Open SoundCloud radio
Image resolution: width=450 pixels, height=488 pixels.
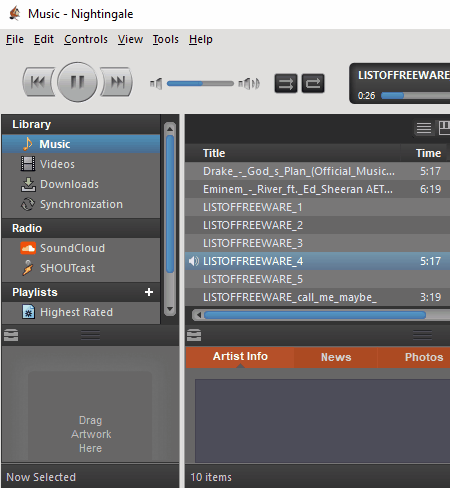81,248
